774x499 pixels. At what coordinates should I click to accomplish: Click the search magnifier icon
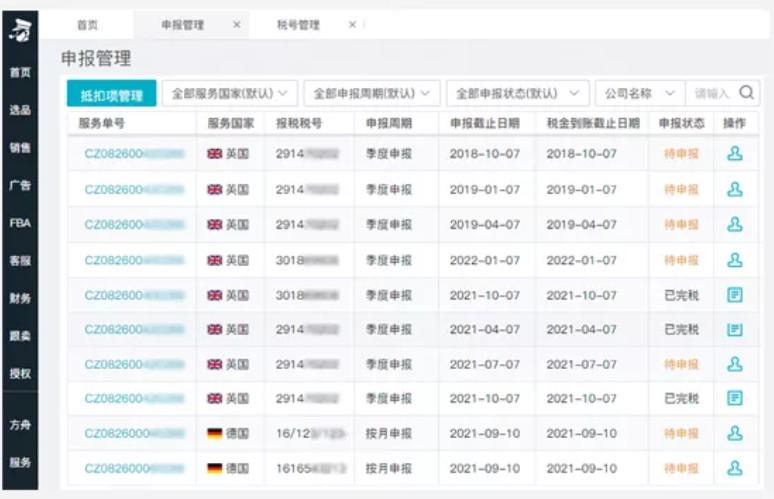(746, 92)
